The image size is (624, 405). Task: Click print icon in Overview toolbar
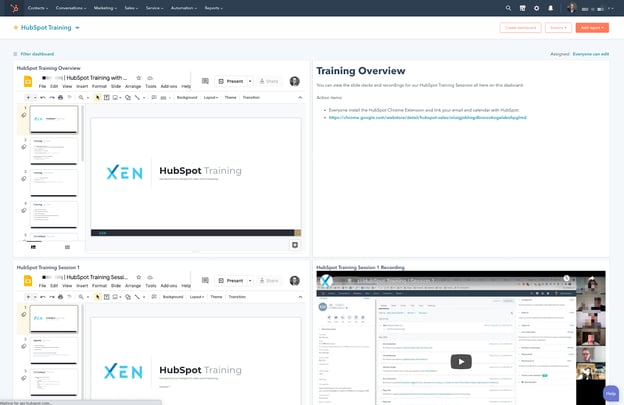click(x=60, y=97)
